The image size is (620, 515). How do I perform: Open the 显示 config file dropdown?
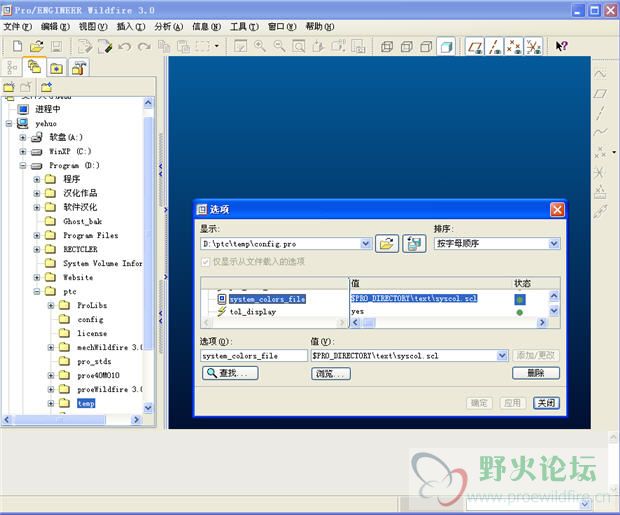click(x=366, y=244)
